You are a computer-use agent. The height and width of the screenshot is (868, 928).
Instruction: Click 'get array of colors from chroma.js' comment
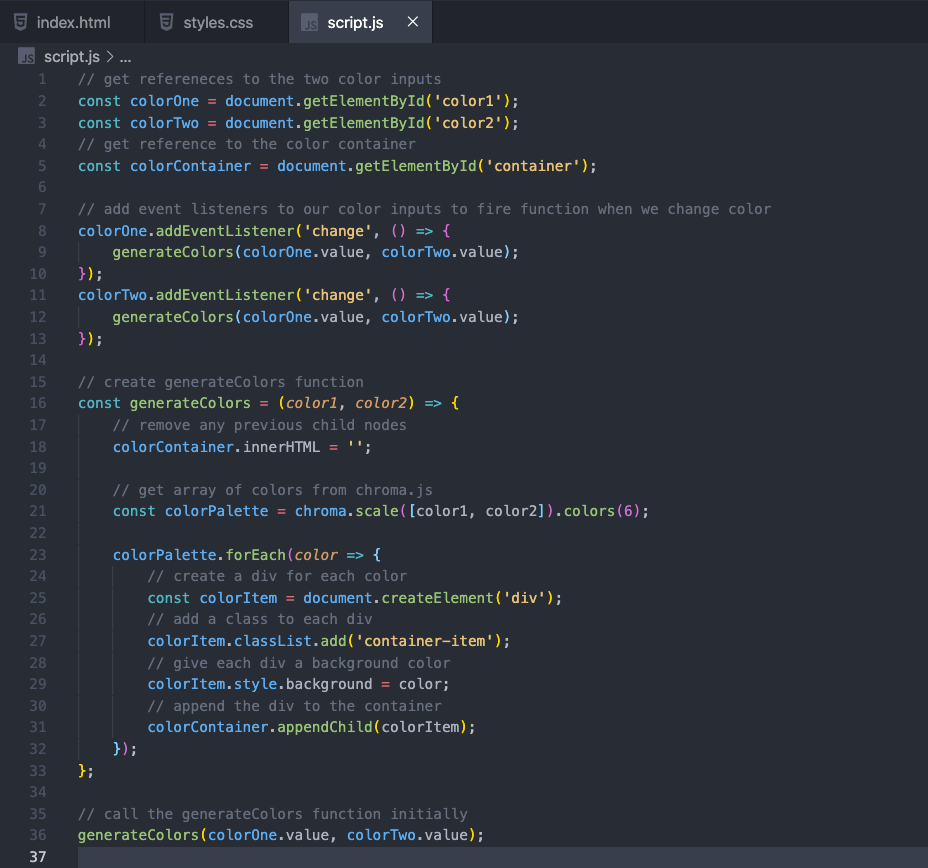point(273,491)
